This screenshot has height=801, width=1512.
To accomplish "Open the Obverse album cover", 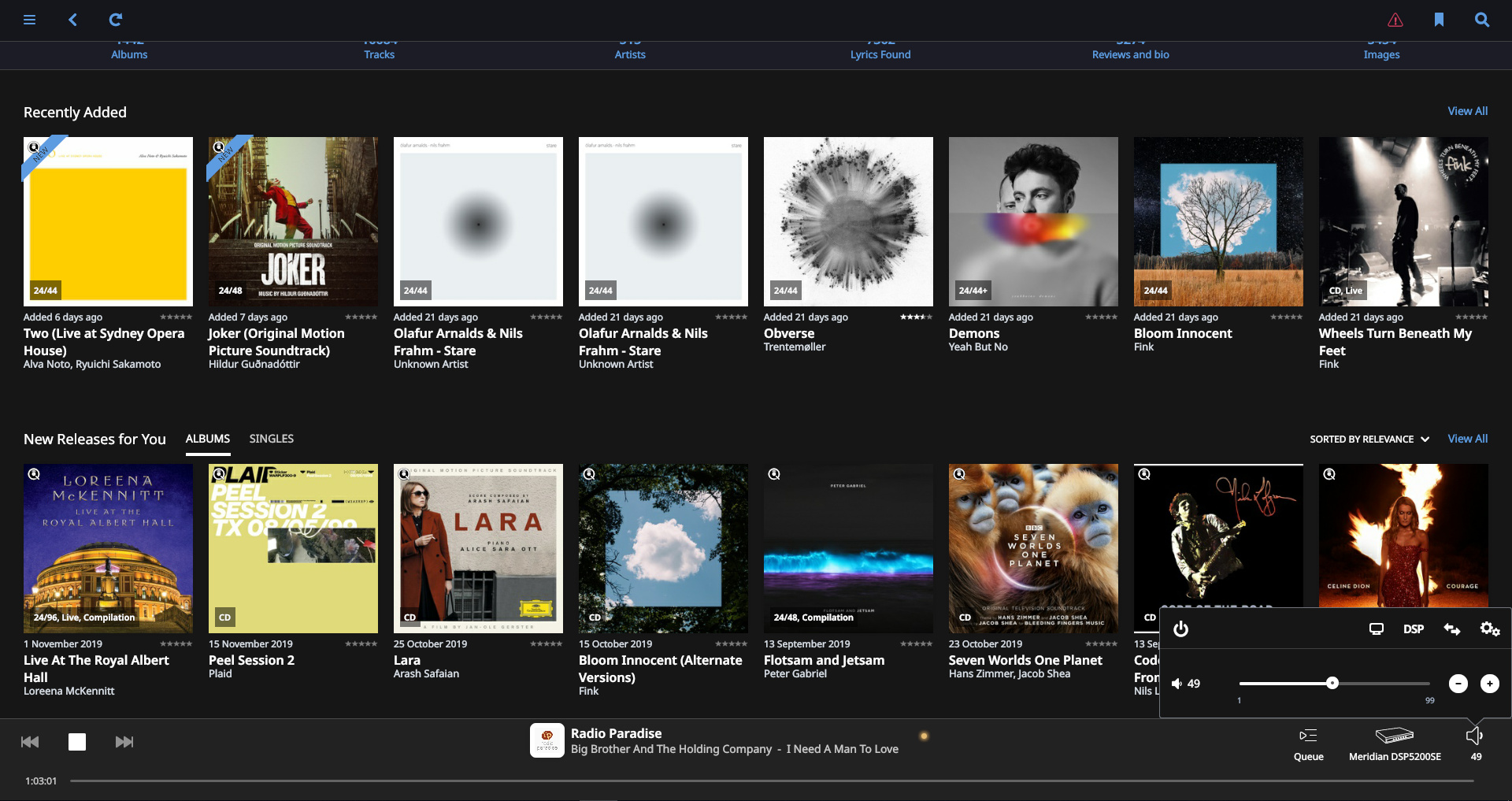I will coord(848,221).
